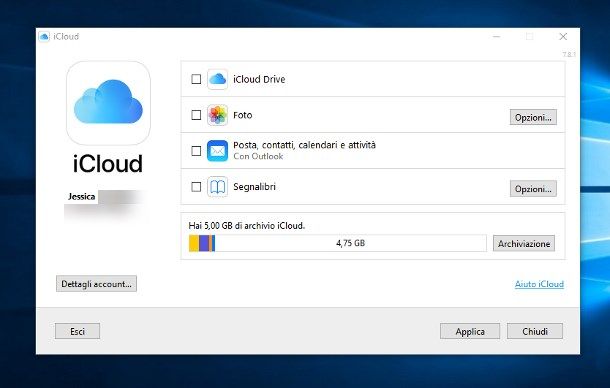Click the "iCloud Drive" label
This screenshot has height=388, width=610.
259,79
